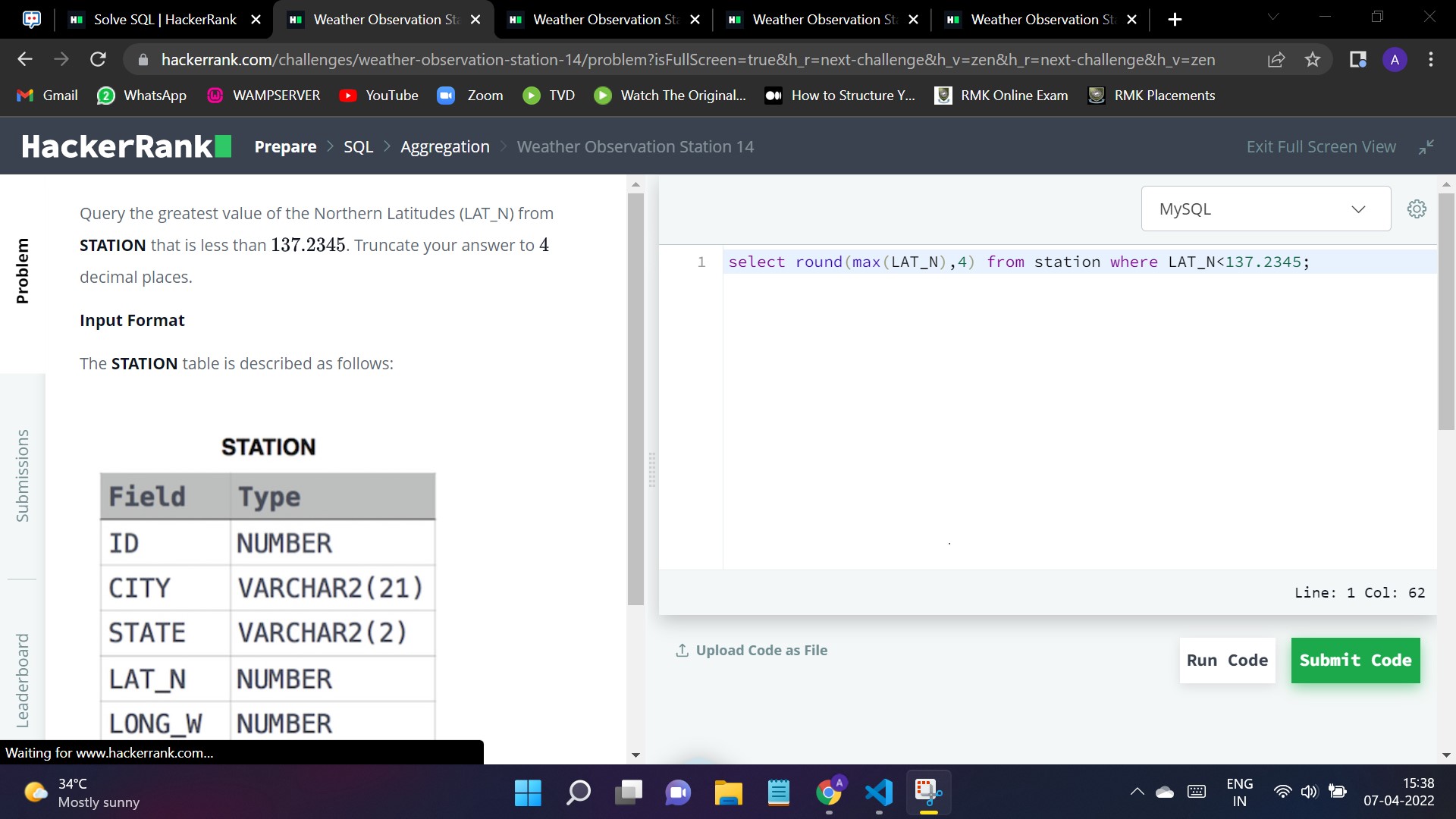Open RMK Online Exam bookmark

(x=1001, y=96)
